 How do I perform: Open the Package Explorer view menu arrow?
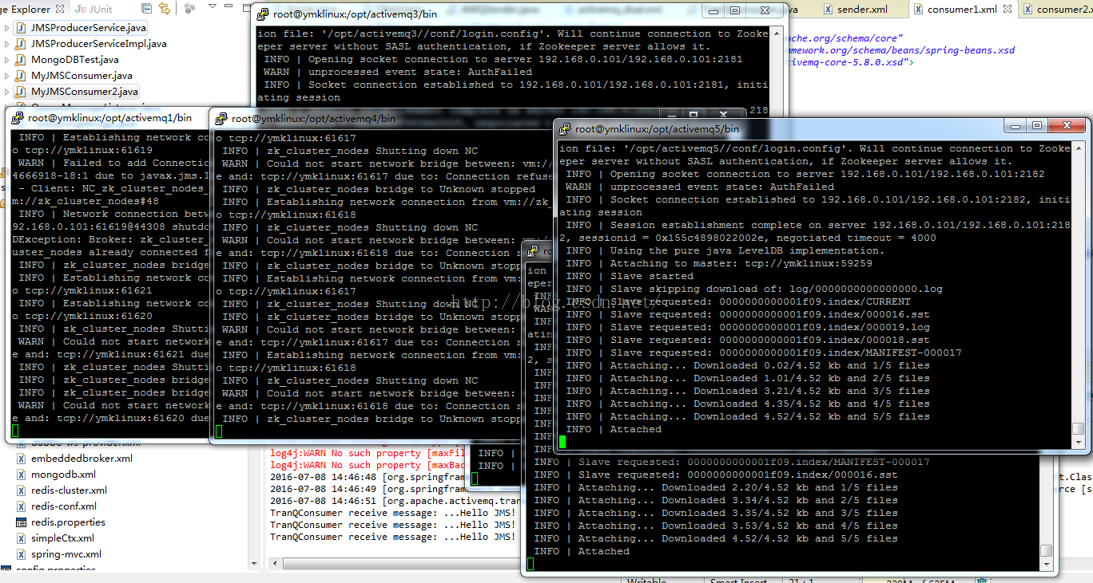213,7
